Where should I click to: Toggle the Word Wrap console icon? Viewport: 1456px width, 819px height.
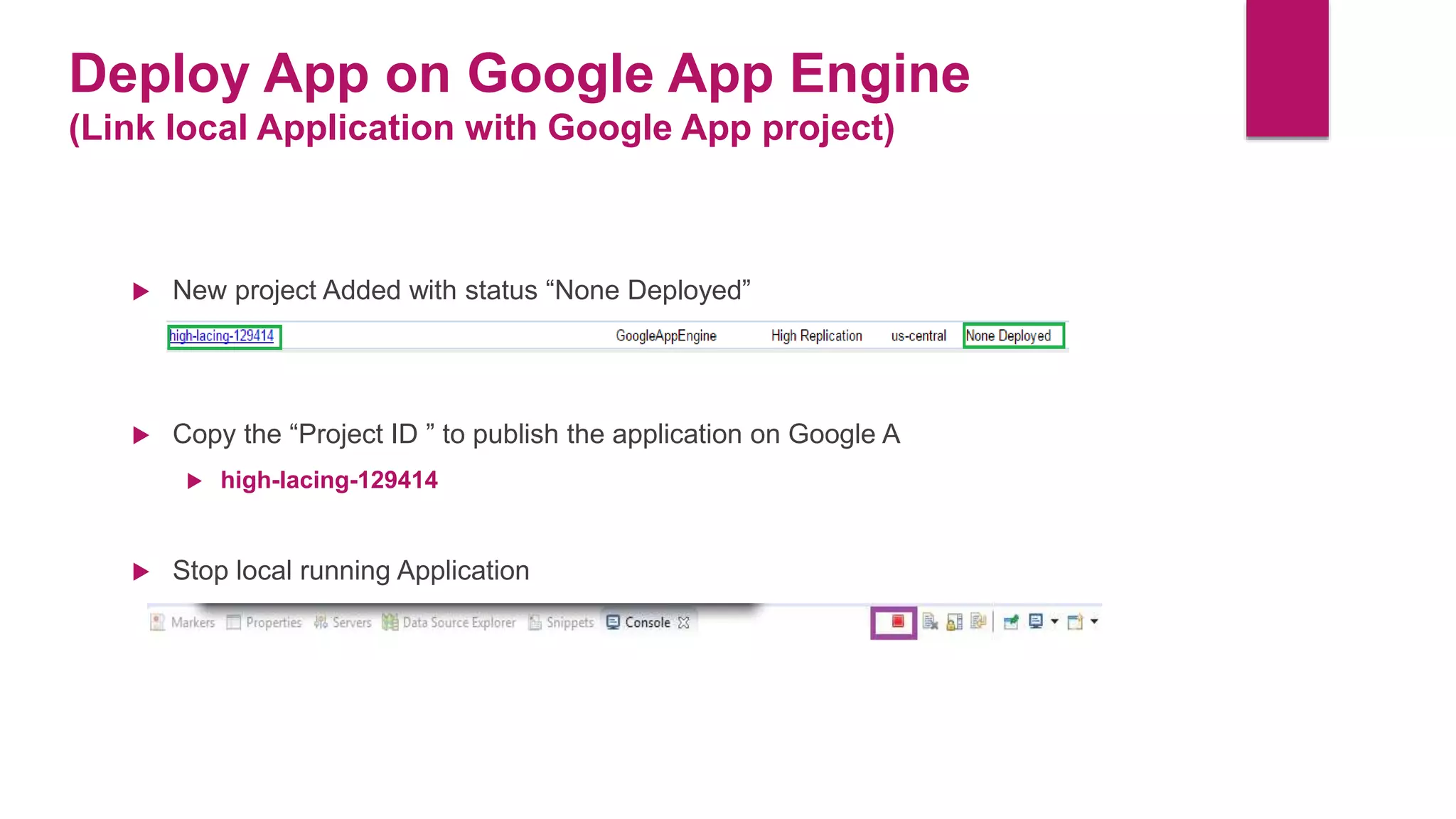[x=978, y=622]
